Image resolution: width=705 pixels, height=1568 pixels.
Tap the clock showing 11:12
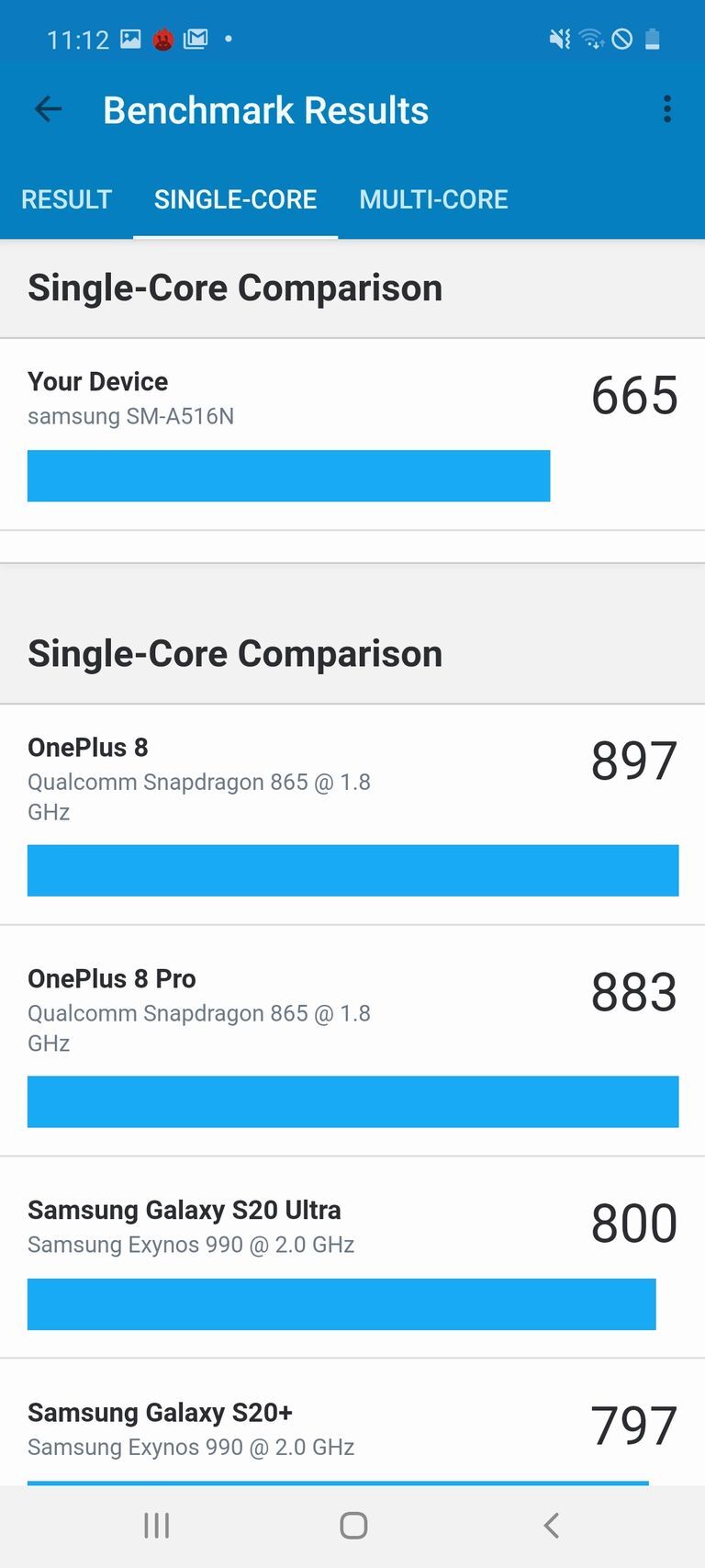(x=78, y=39)
